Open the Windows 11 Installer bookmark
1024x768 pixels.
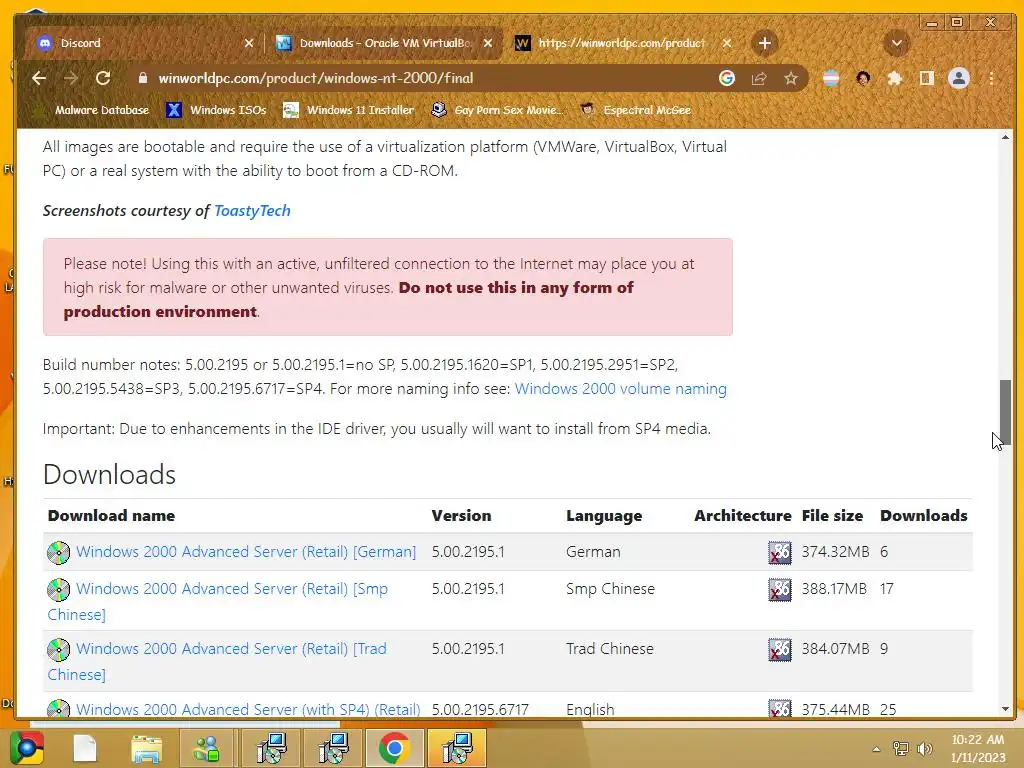(x=349, y=110)
